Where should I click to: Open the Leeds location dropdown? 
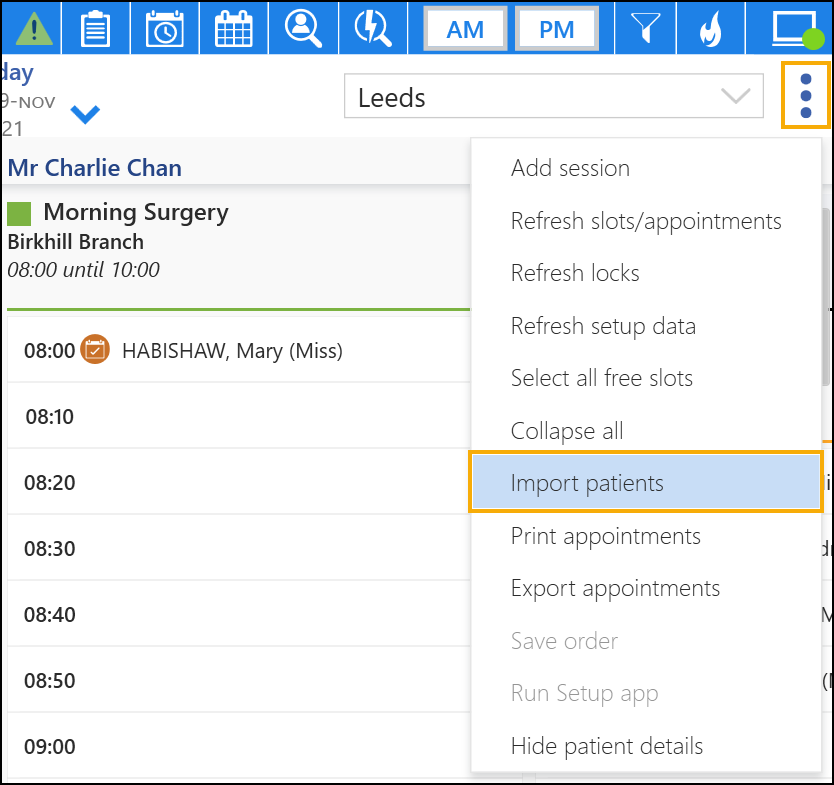(553, 97)
